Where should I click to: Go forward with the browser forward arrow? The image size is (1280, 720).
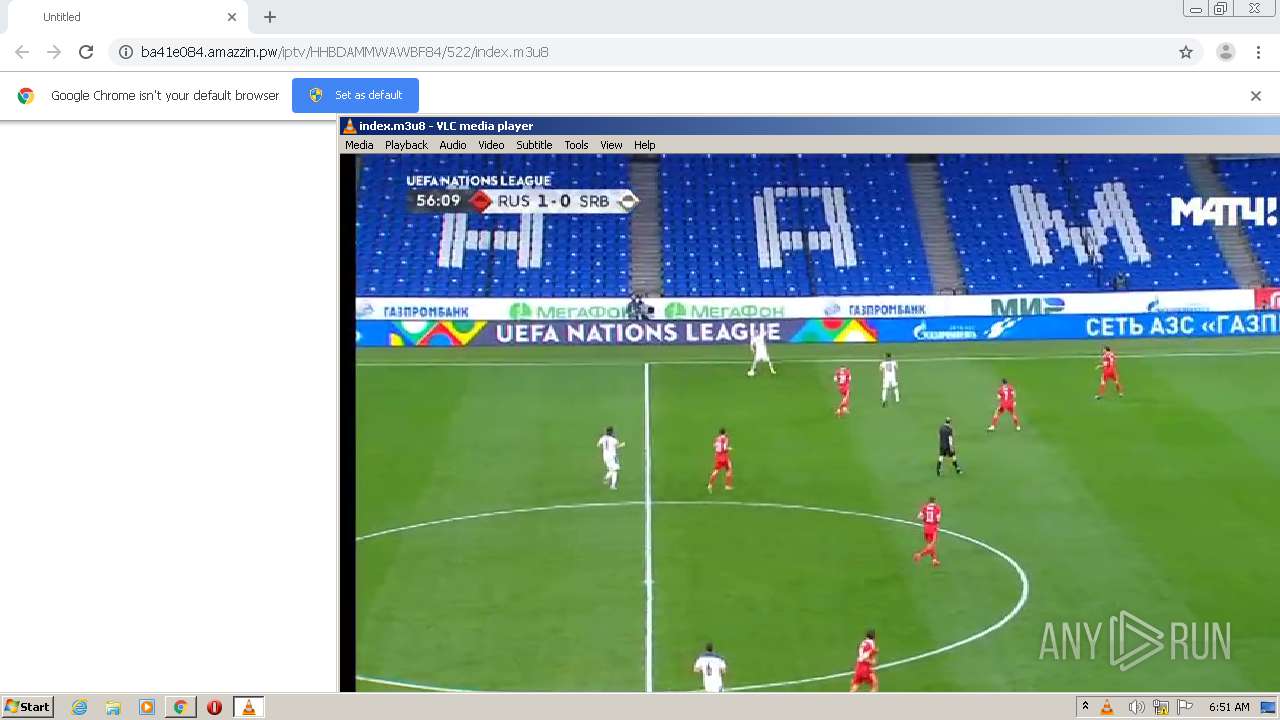point(54,52)
